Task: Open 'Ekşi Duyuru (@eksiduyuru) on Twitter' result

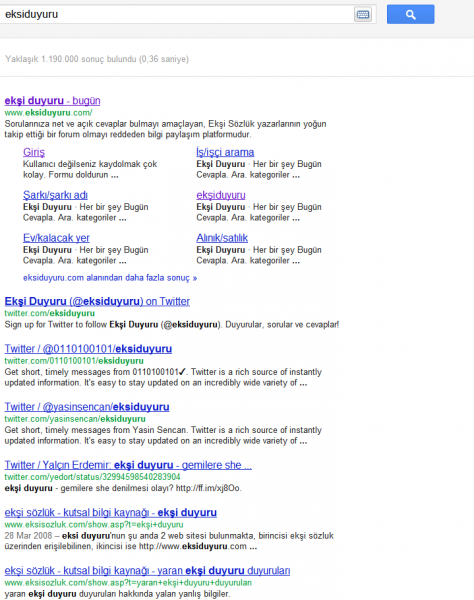Action: click(x=97, y=302)
